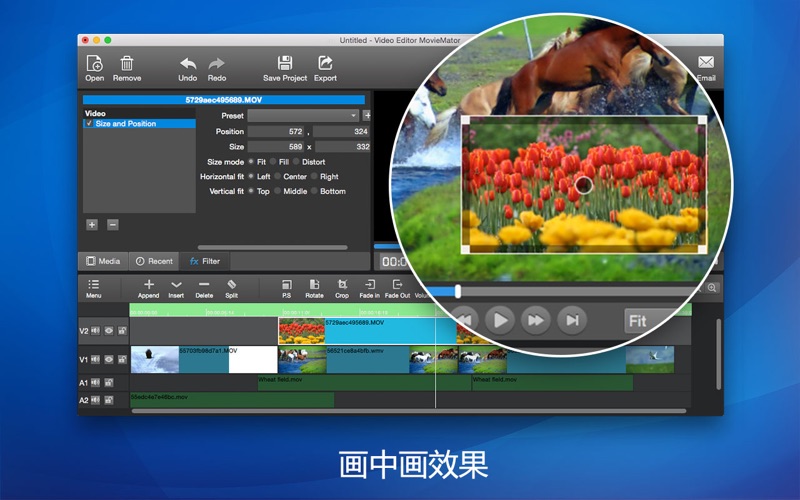
Task: Uncheck the Size and Position filter
Action: pyautogui.click(x=90, y=124)
